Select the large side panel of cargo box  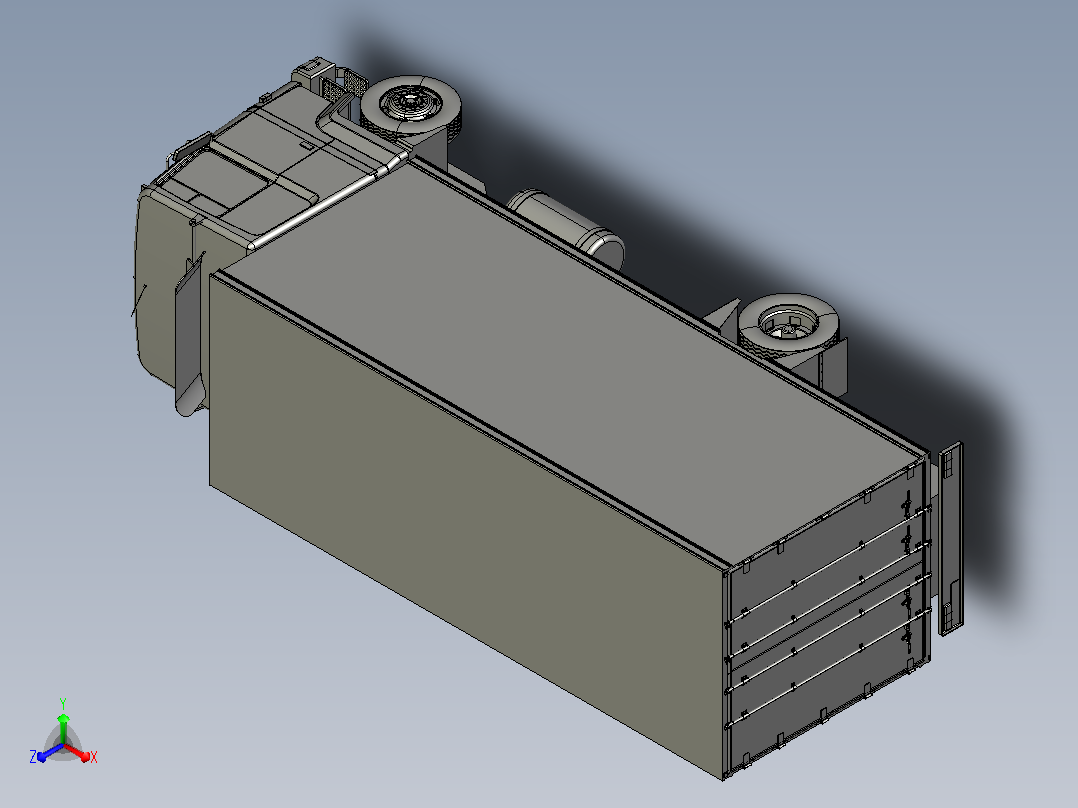tap(468, 526)
